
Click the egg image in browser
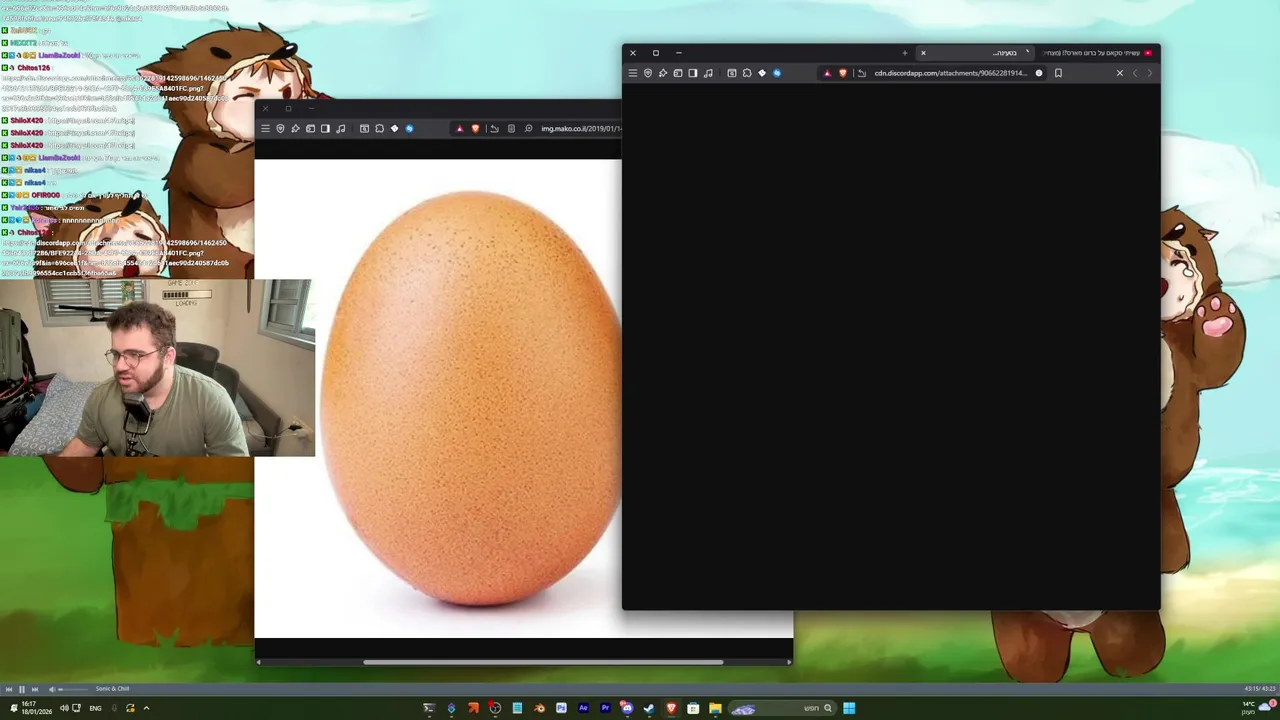[470, 398]
